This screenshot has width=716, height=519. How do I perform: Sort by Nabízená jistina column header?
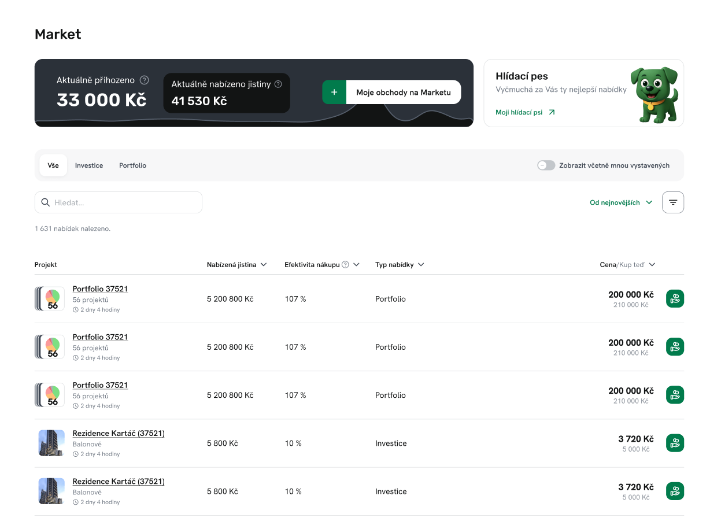click(236, 265)
